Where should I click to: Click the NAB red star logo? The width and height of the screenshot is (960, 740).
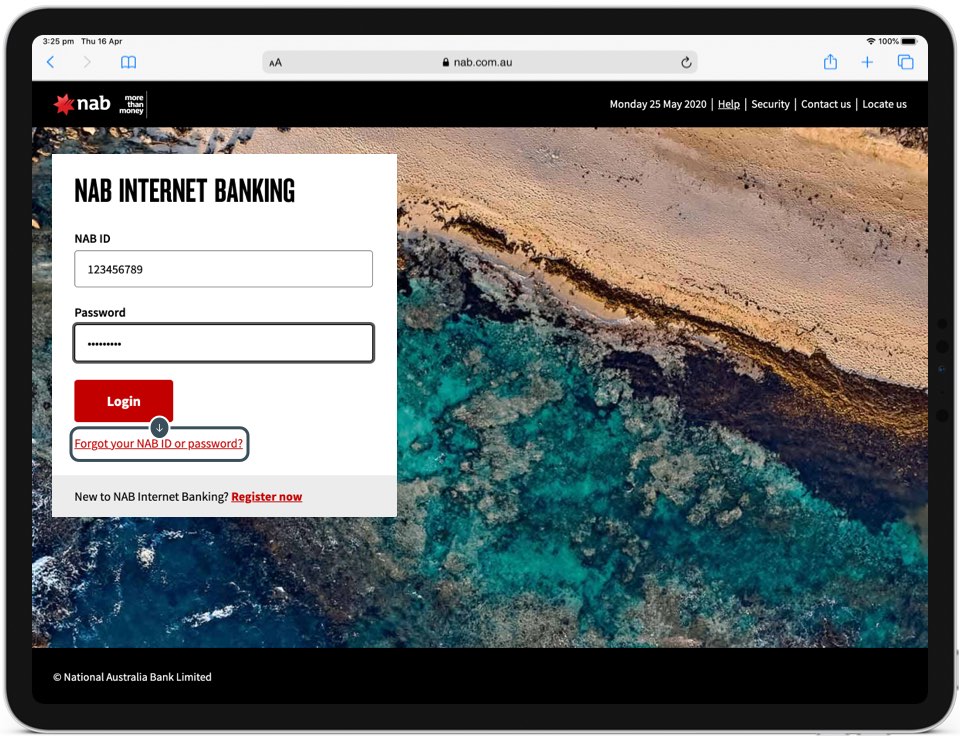point(64,104)
